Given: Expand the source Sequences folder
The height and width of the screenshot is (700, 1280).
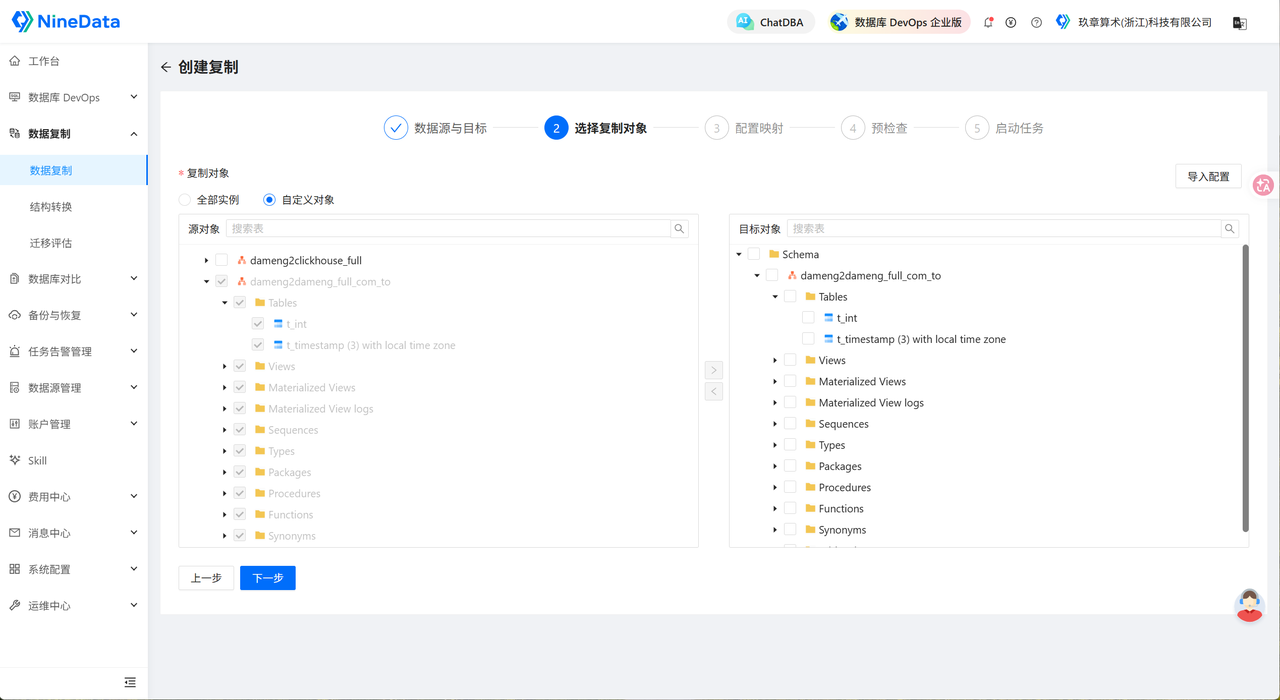Looking at the screenshot, I should [225, 430].
